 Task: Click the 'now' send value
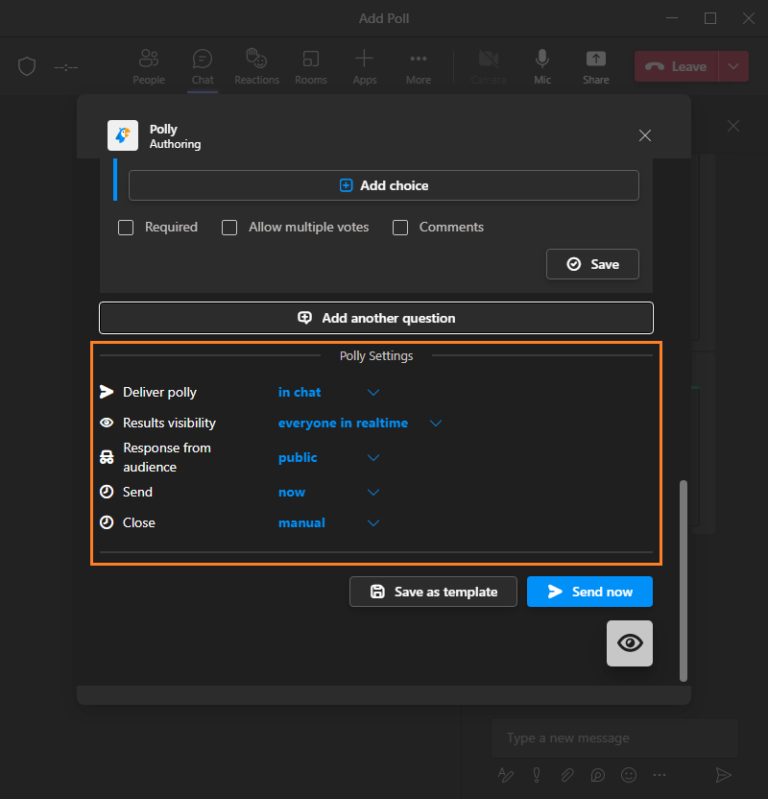[292, 492]
